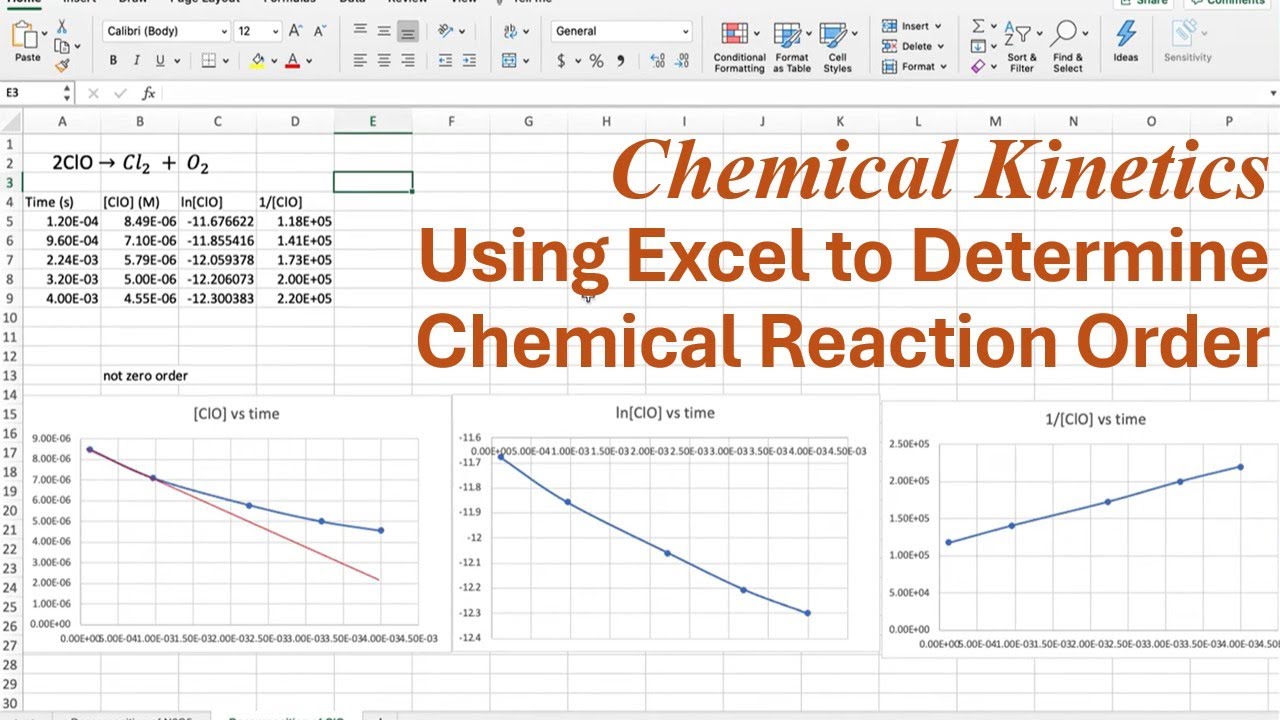
Task: Click the Copy icon
Action: point(62,46)
